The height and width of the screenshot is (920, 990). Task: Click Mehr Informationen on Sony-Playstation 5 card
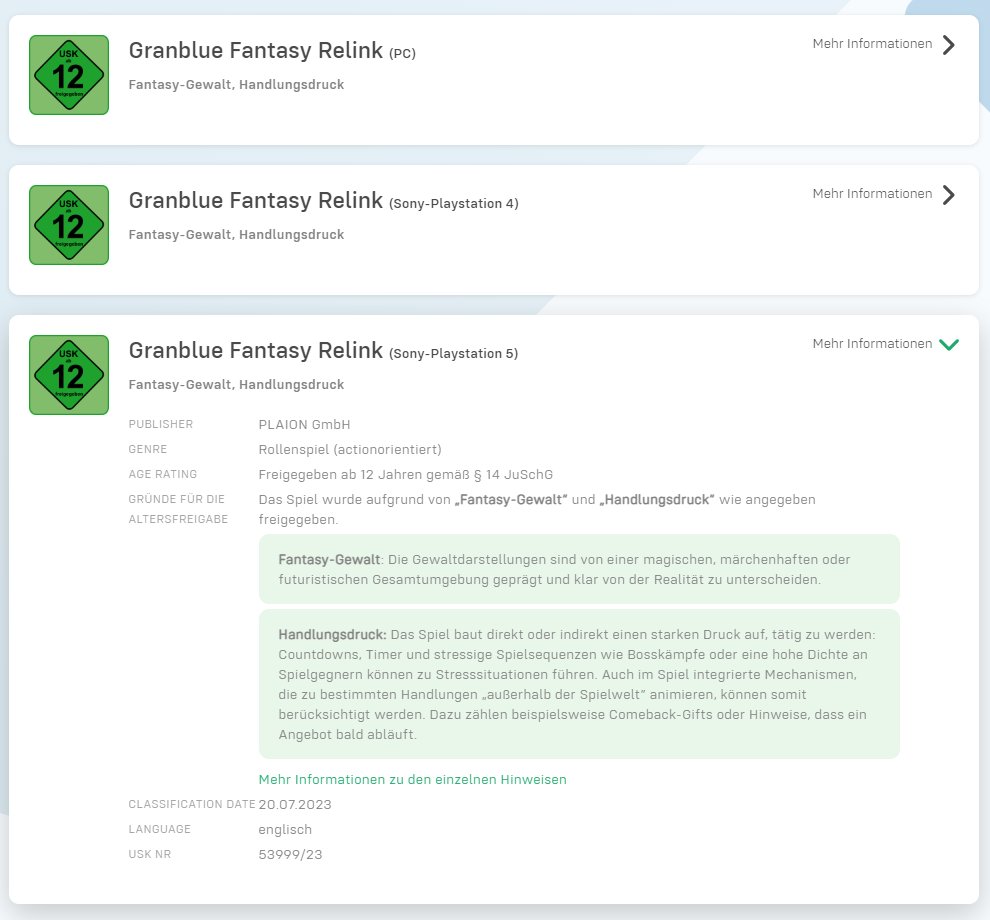872,344
